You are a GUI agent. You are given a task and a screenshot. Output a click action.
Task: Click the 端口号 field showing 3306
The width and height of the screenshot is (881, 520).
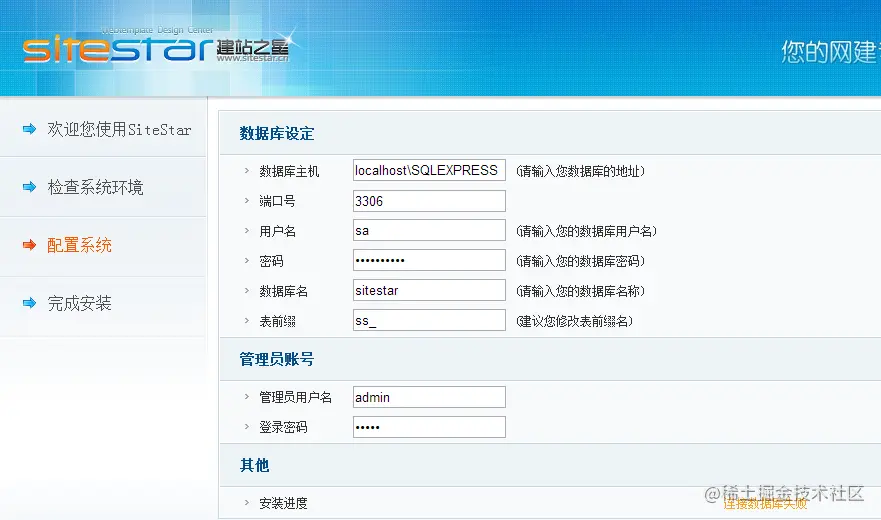coord(429,201)
